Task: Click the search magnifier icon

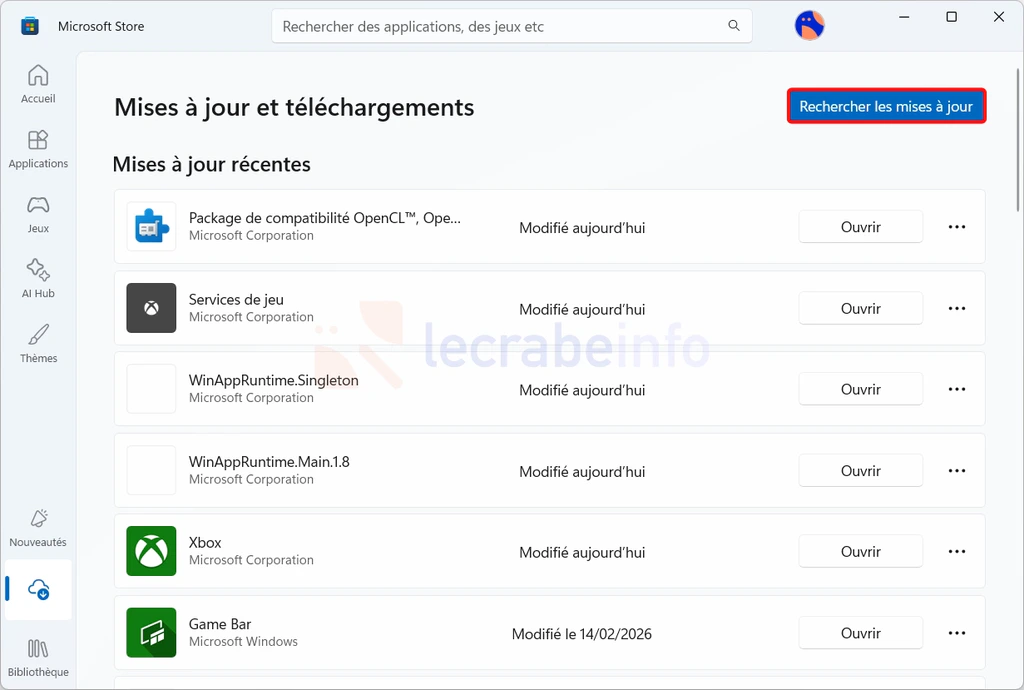Action: (734, 26)
